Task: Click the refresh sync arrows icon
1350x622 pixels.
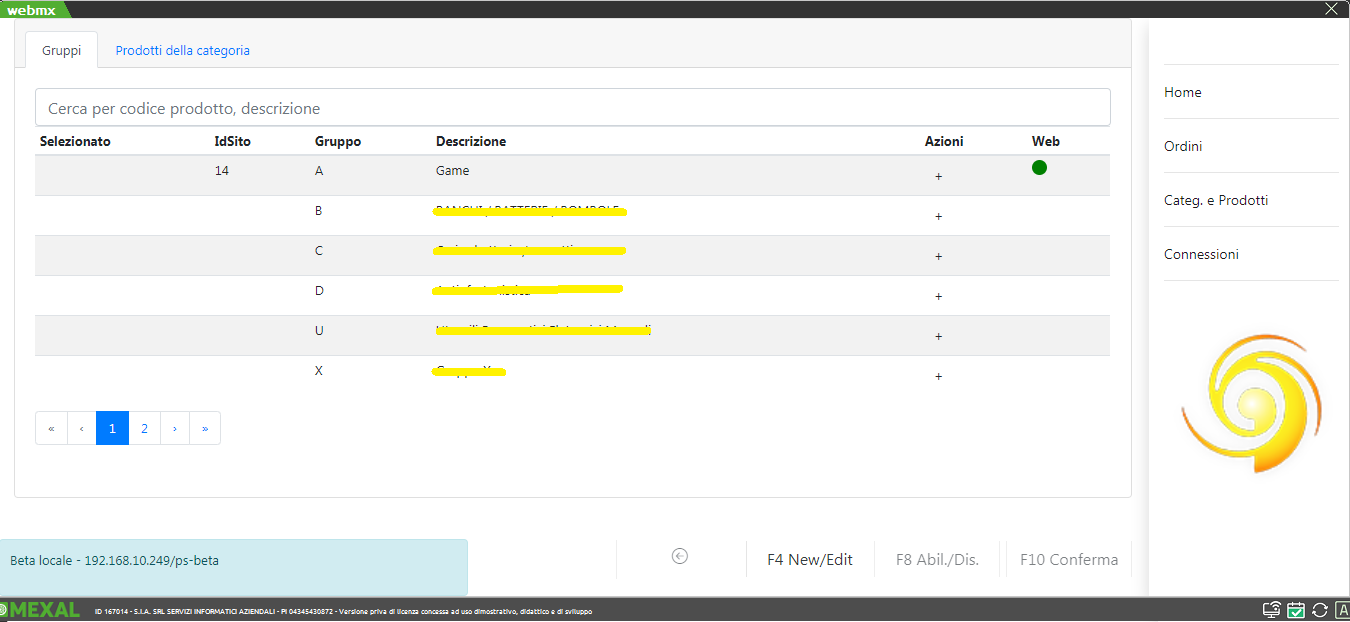Action: click(1319, 610)
